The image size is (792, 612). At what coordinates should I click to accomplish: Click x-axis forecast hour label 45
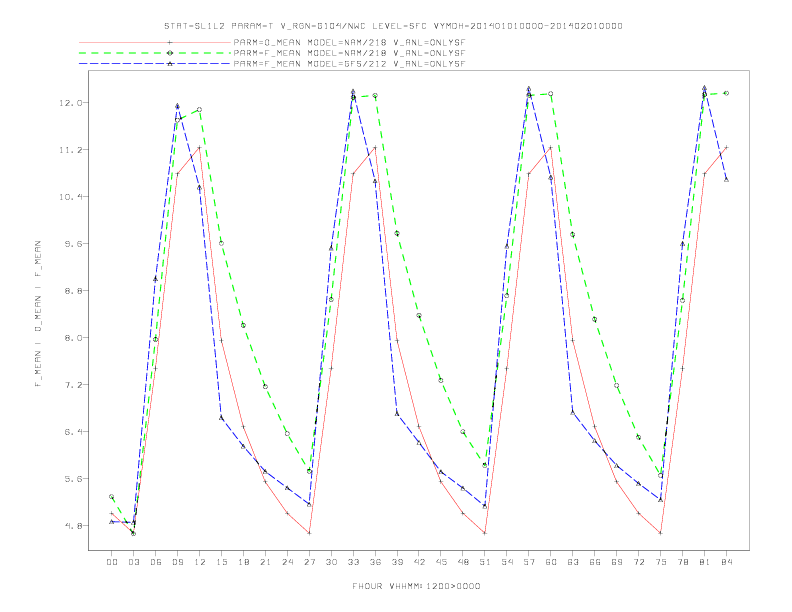click(x=441, y=562)
